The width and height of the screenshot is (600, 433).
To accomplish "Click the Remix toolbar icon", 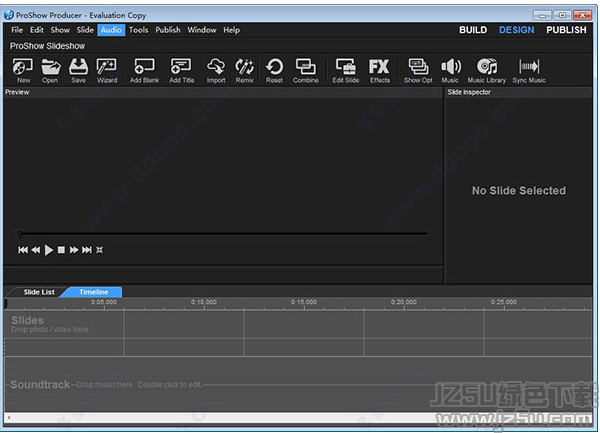I will 245,71.
